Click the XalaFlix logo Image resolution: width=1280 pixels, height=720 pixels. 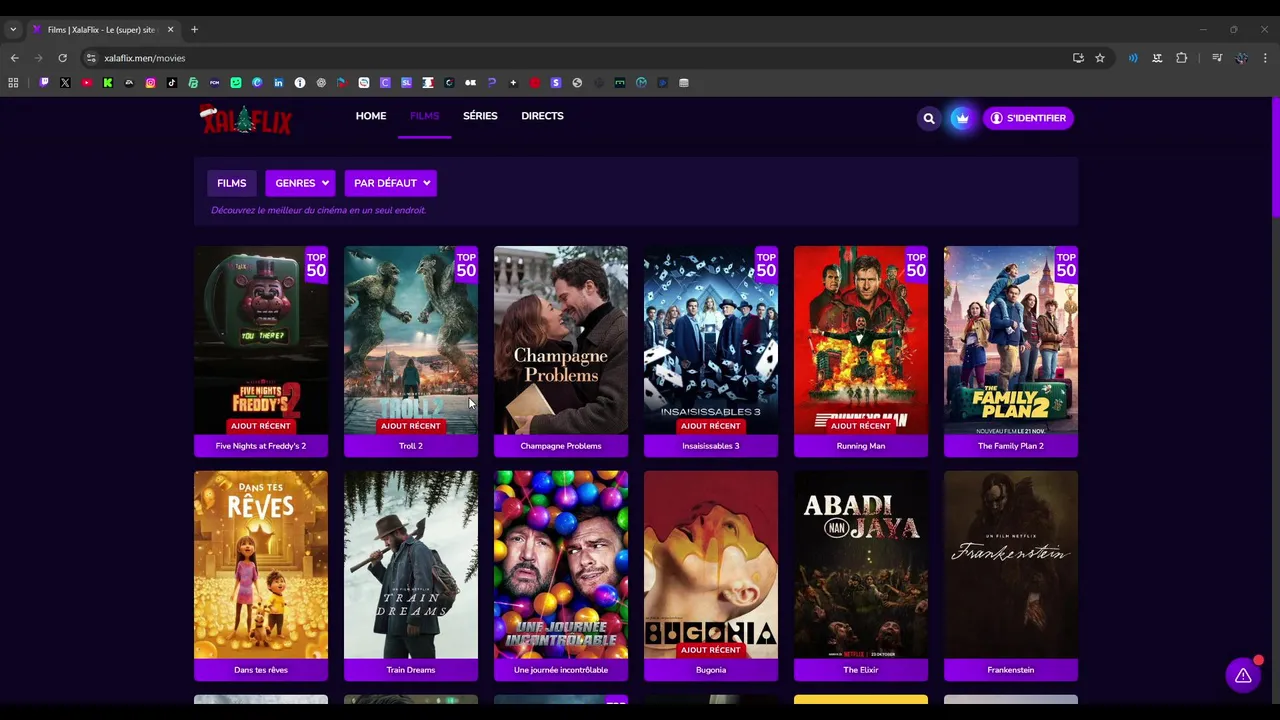pos(246,120)
